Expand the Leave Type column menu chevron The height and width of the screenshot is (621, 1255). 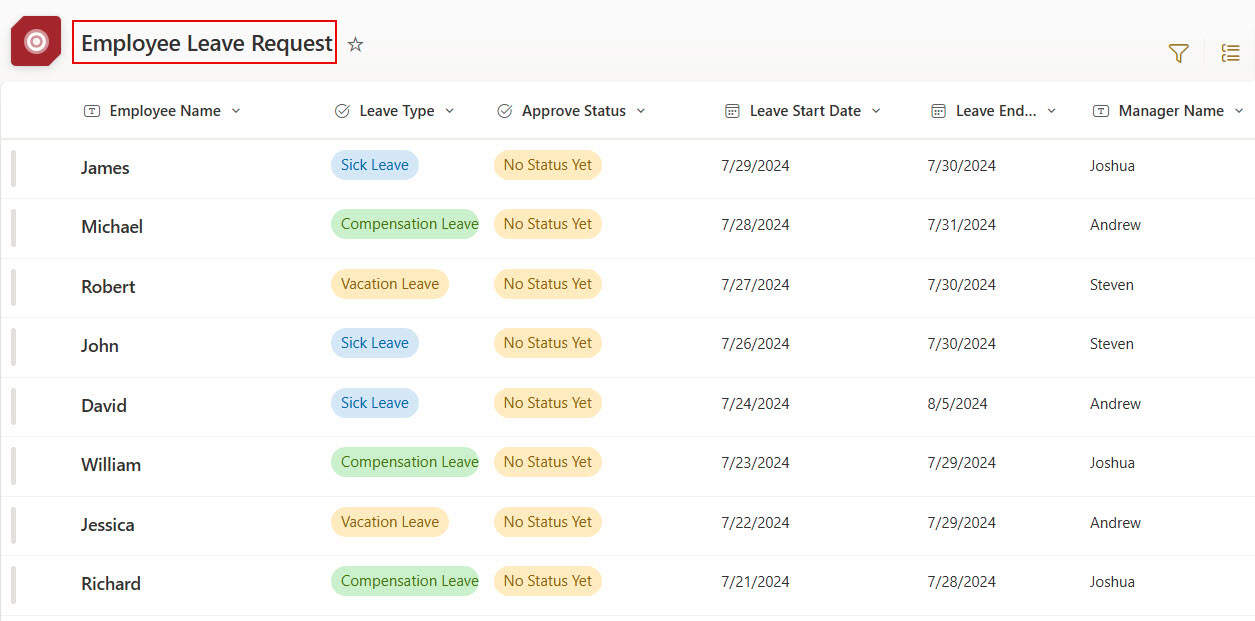click(449, 111)
